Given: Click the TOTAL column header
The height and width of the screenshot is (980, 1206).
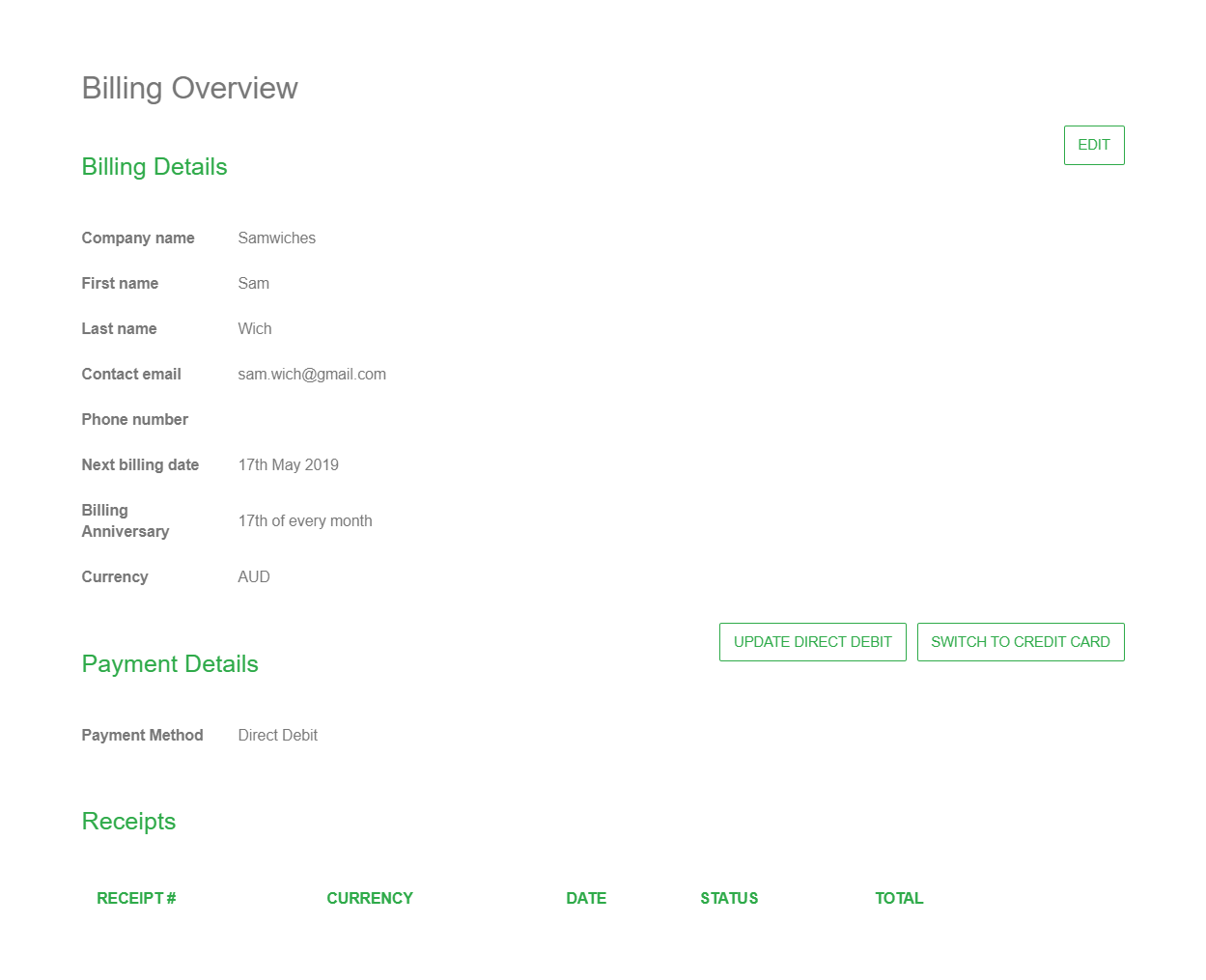Looking at the screenshot, I should pos(898,898).
